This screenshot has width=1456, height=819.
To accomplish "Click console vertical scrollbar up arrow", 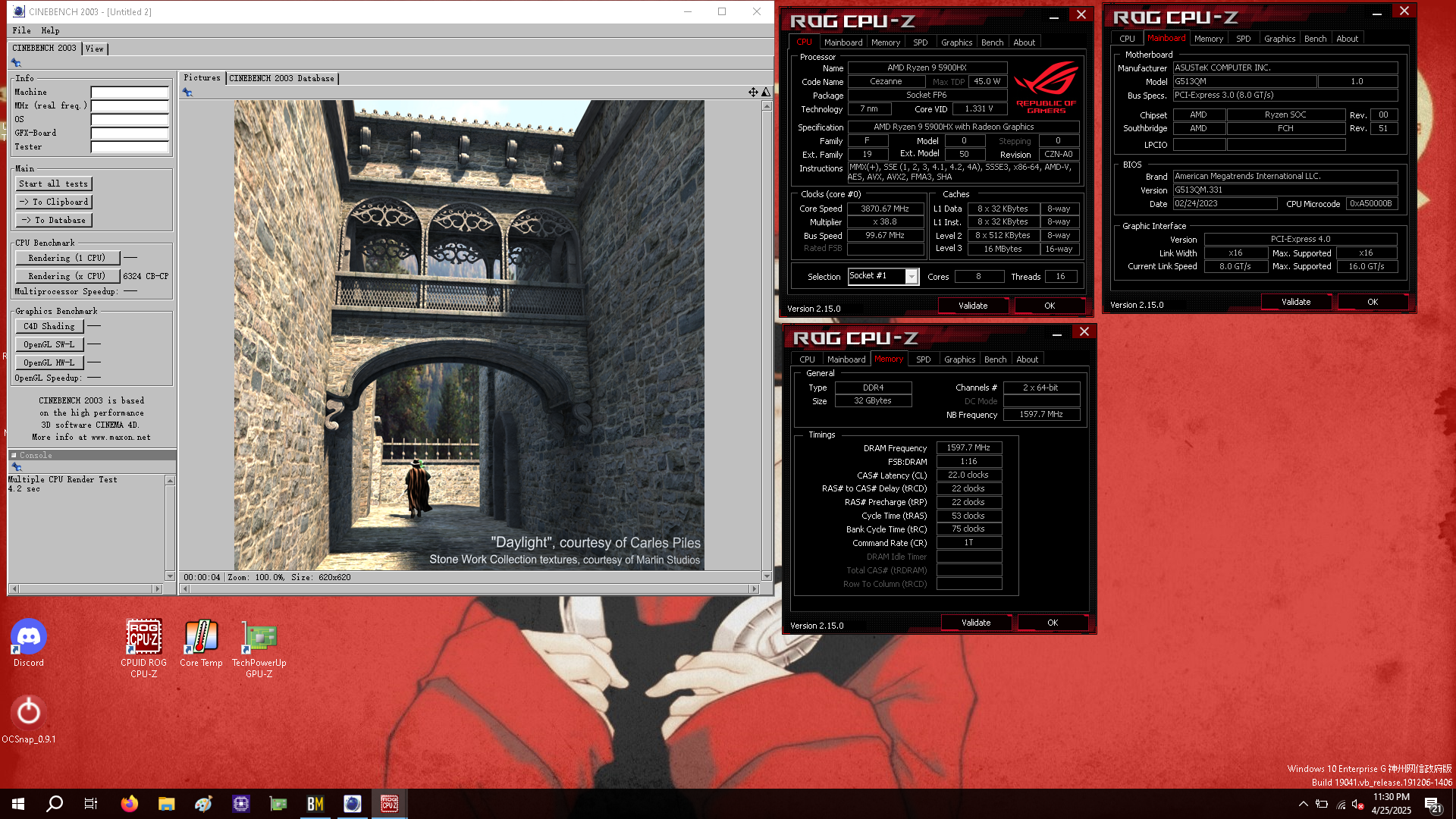I will [x=170, y=480].
